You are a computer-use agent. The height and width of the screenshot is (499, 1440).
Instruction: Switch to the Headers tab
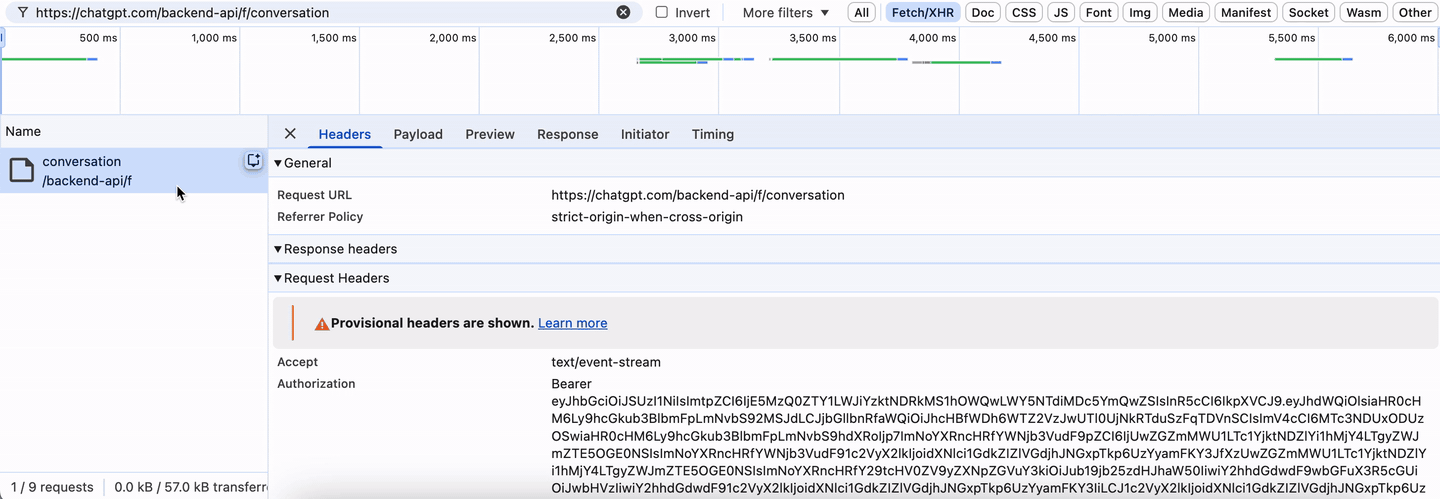[344, 134]
